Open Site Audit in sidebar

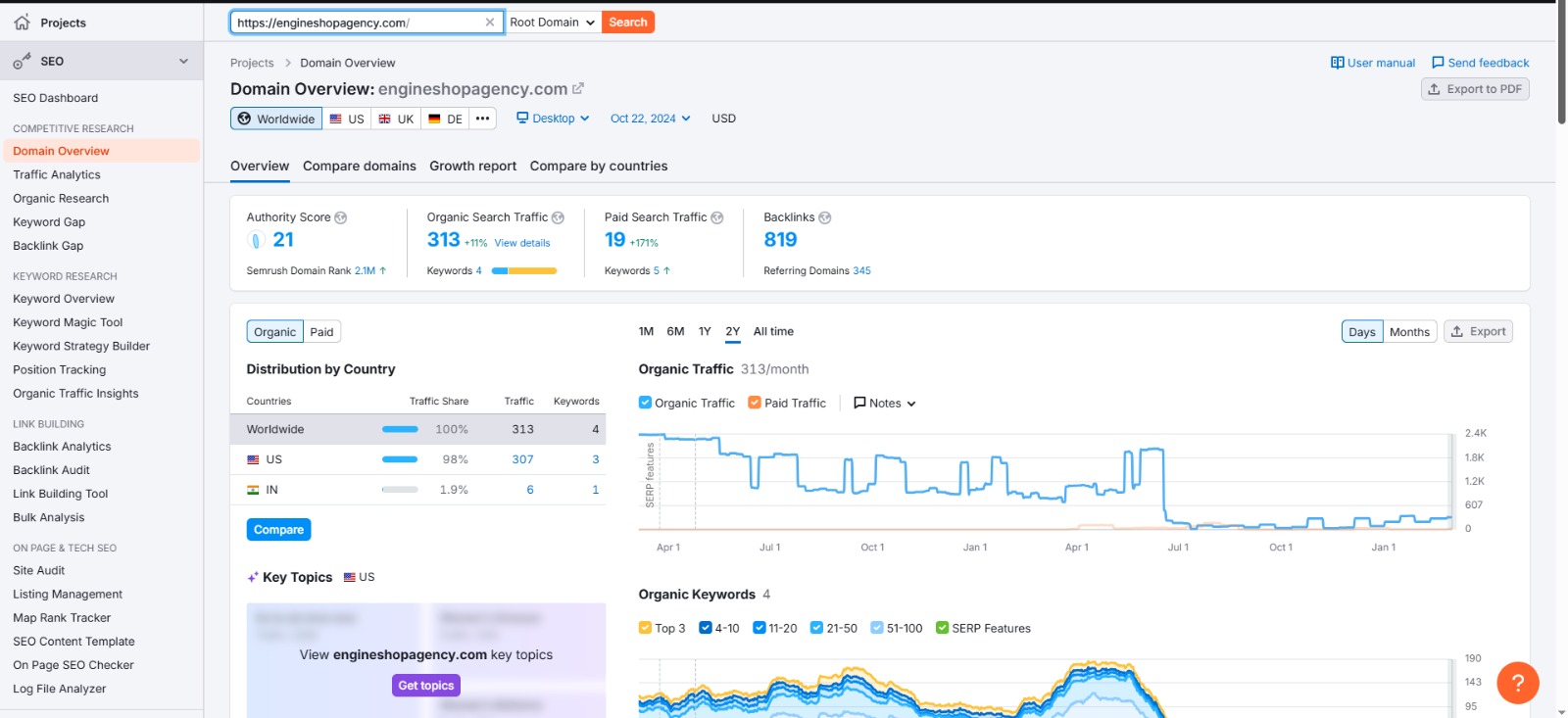click(x=38, y=570)
